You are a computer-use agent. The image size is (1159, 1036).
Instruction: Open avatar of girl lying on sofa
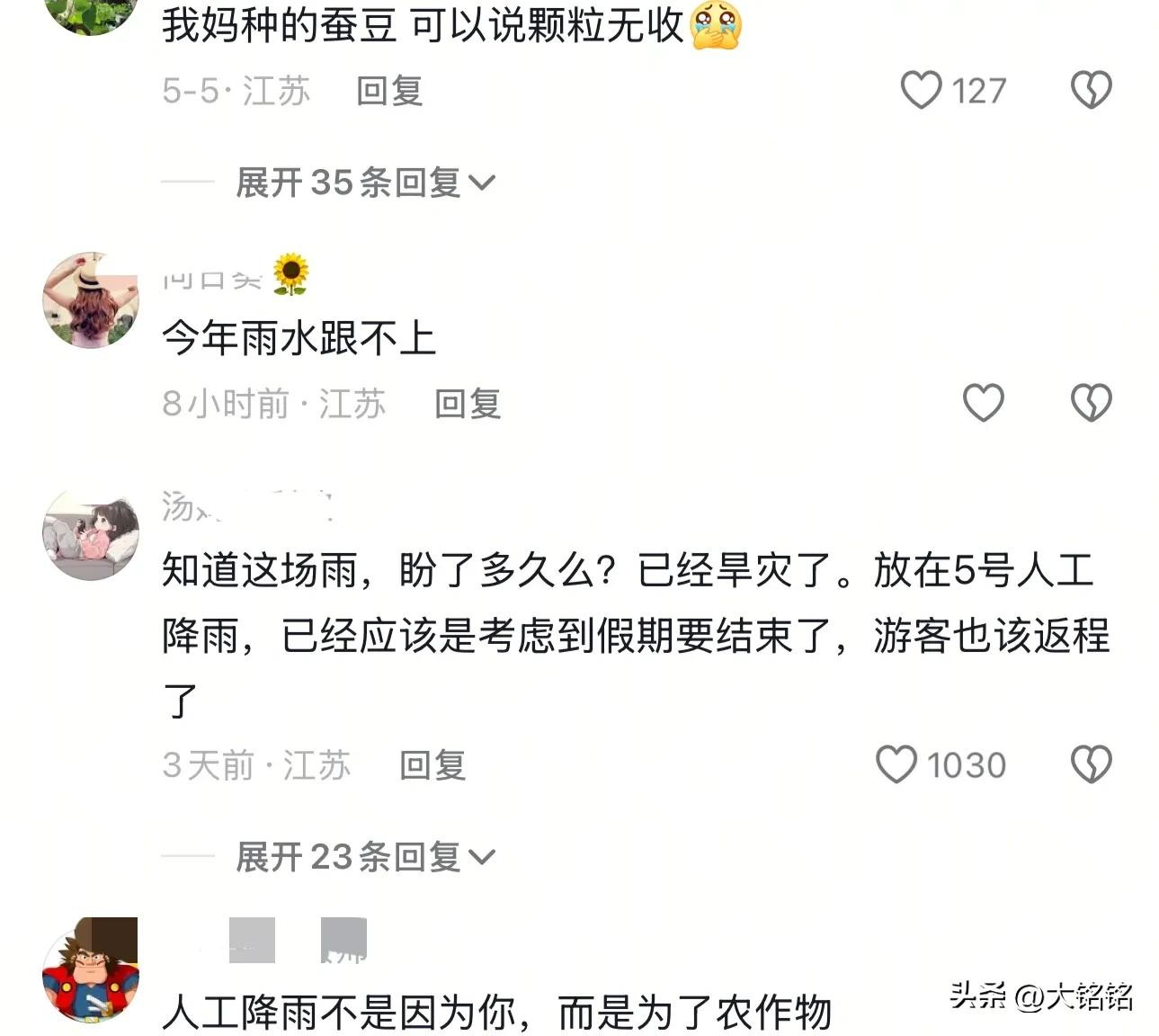(x=91, y=534)
